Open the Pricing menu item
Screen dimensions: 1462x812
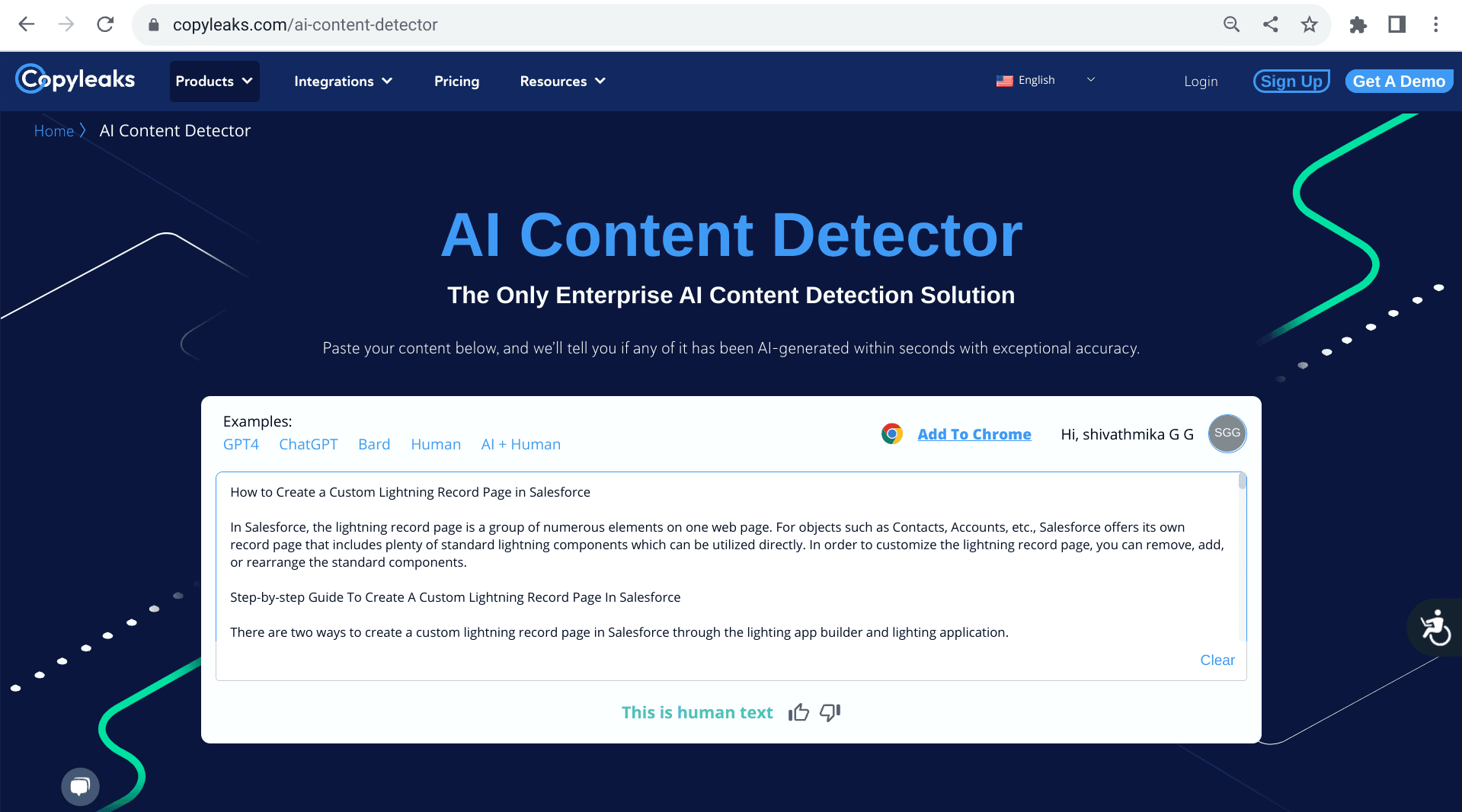click(x=456, y=81)
